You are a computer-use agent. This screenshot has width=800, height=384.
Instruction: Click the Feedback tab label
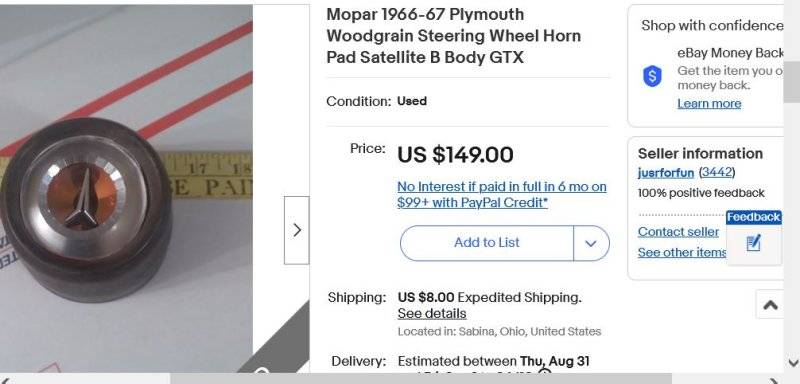[754, 217]
